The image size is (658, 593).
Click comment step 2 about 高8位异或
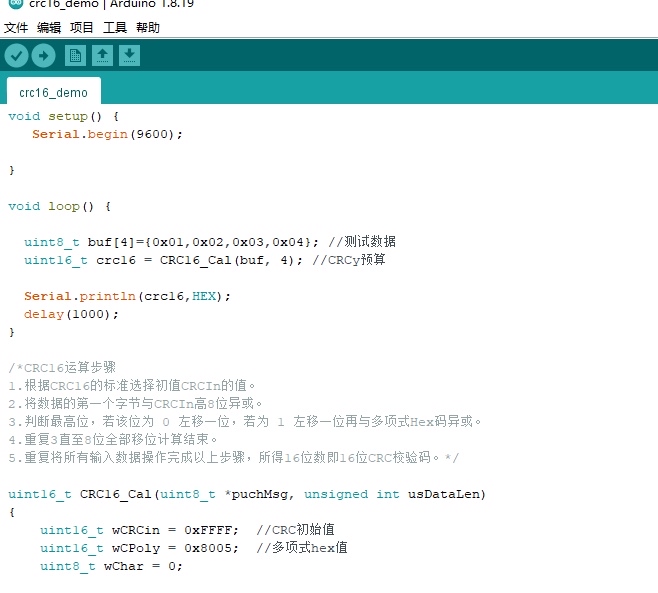(x=135, y=404)
